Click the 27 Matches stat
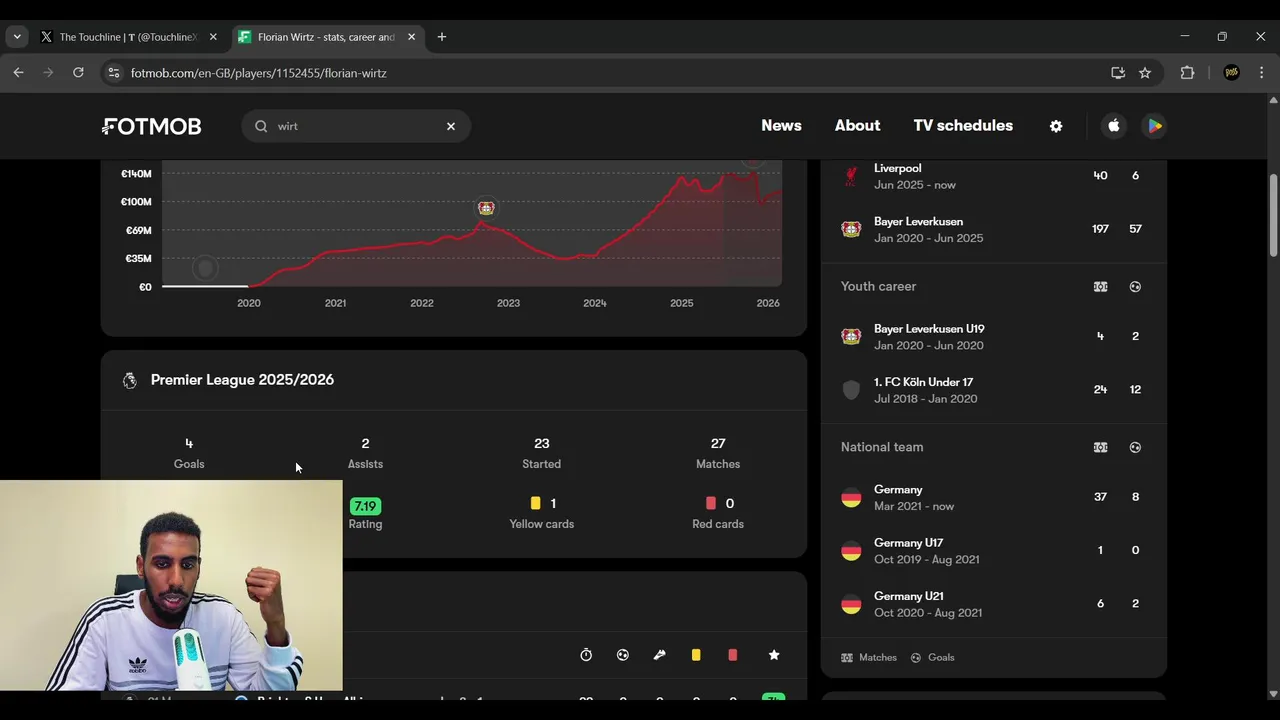The width and height of the screenshot is (1280, 720). [x=718, y=452]
